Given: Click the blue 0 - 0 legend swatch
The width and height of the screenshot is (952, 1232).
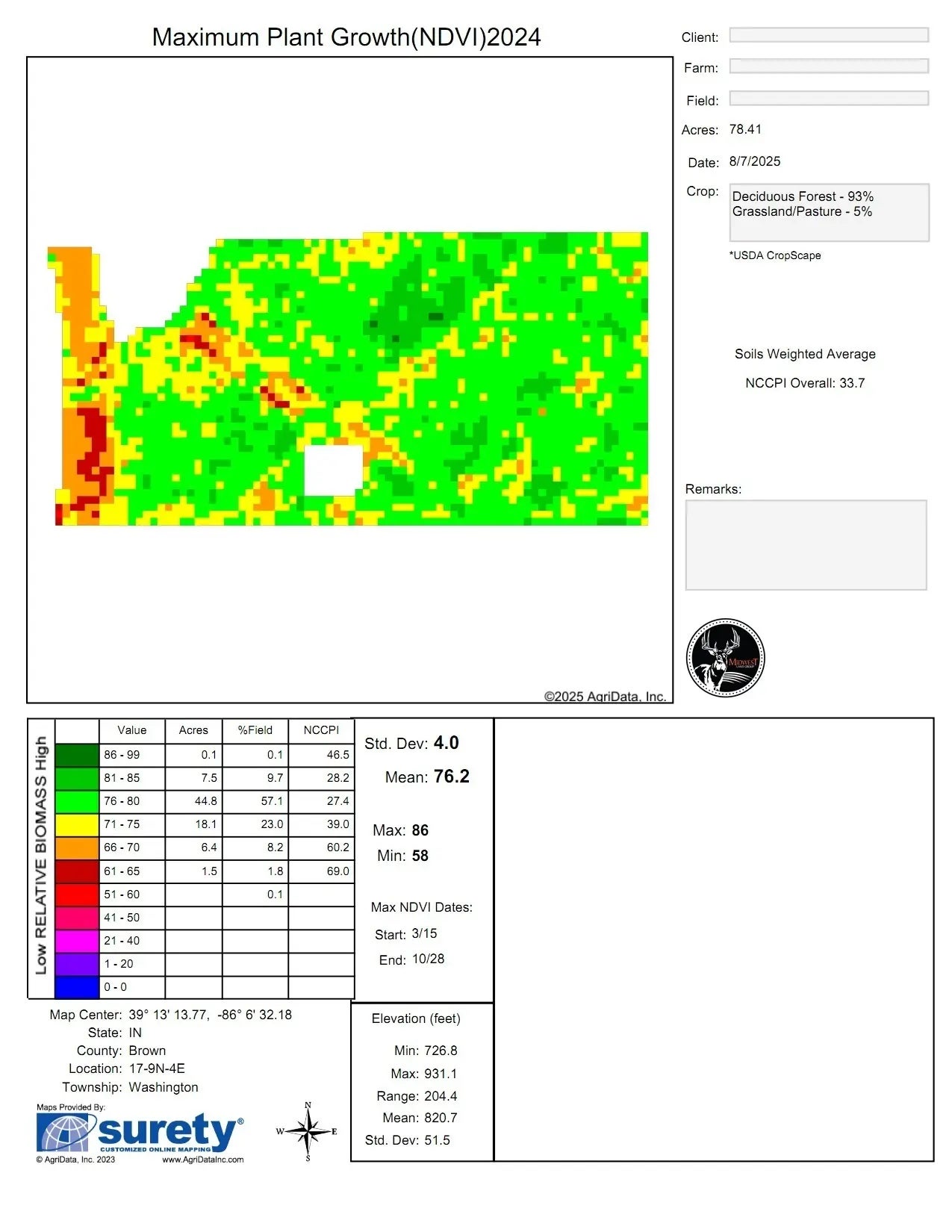Looking at the screenshot, I should (x=77, y=987).
